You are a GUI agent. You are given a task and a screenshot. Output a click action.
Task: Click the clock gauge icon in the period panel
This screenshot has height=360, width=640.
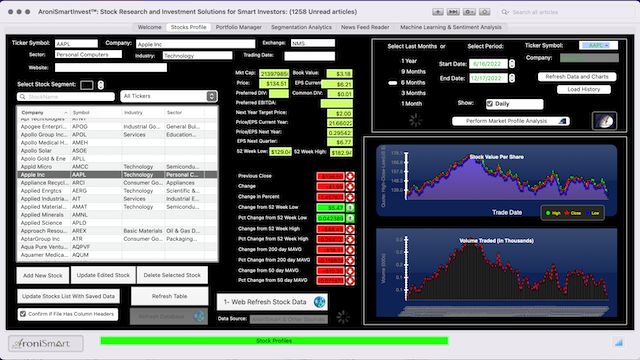(x=604, y=121)
